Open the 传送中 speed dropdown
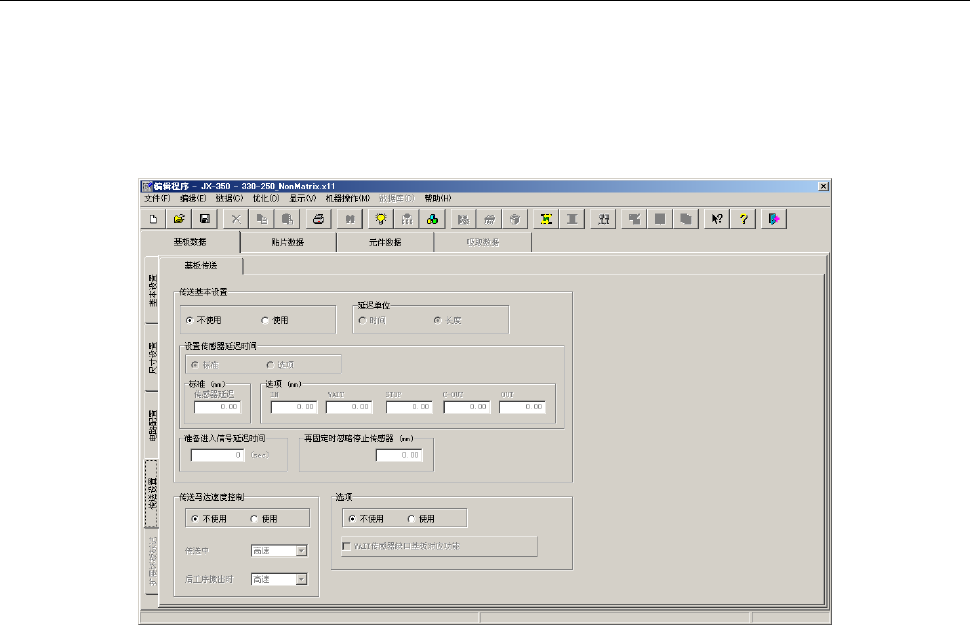 click(301, 551)
